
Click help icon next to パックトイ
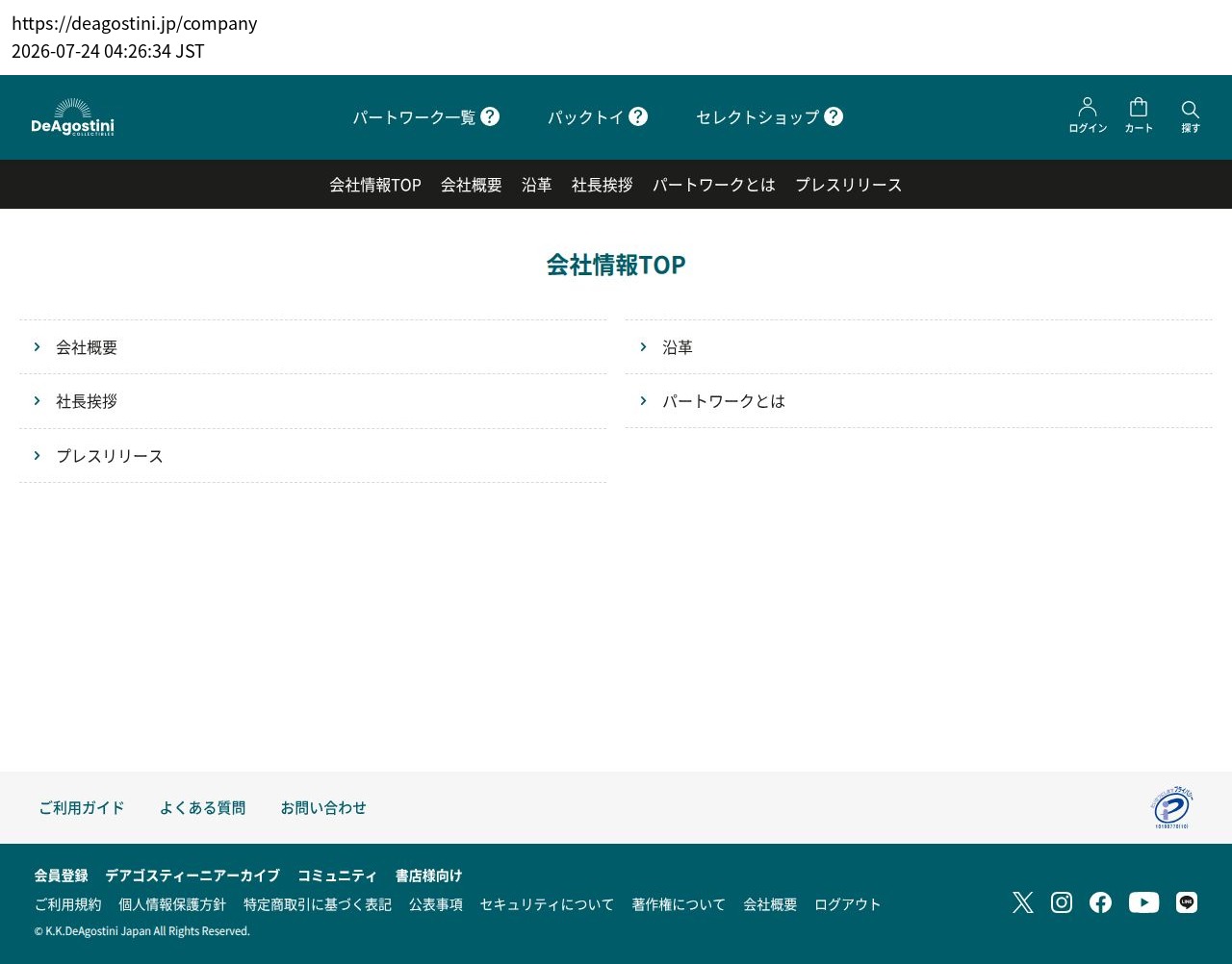(x=638, y=116)
